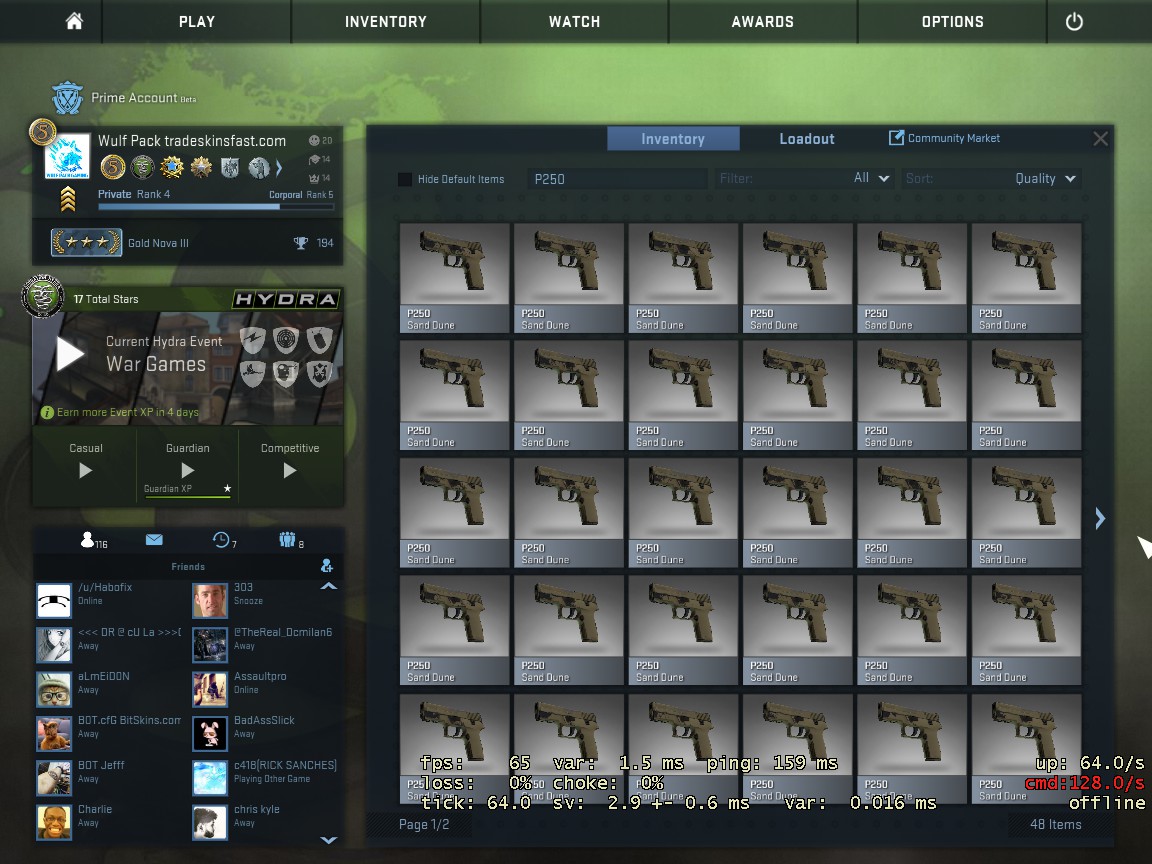The height and width of the screenshot is (864, 1152).
Task: Select friend BOT Jefff
Action: point(111,779)
